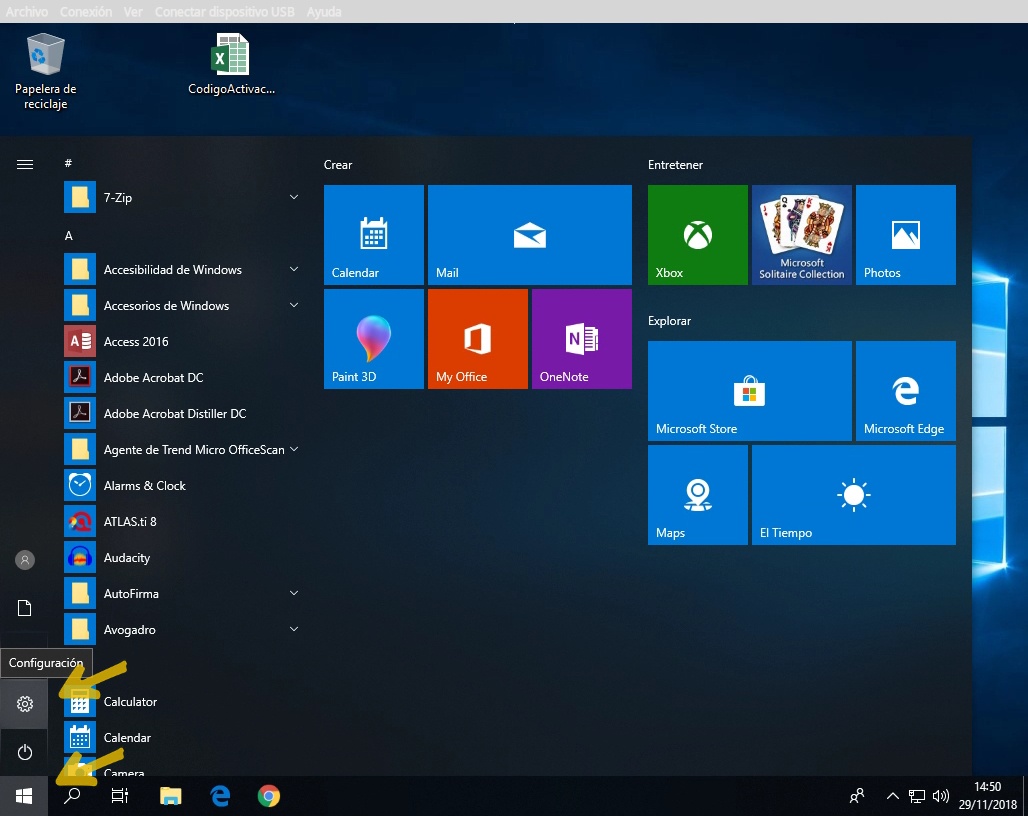
Task: Open the Mail tile
Action: (530, 235)
